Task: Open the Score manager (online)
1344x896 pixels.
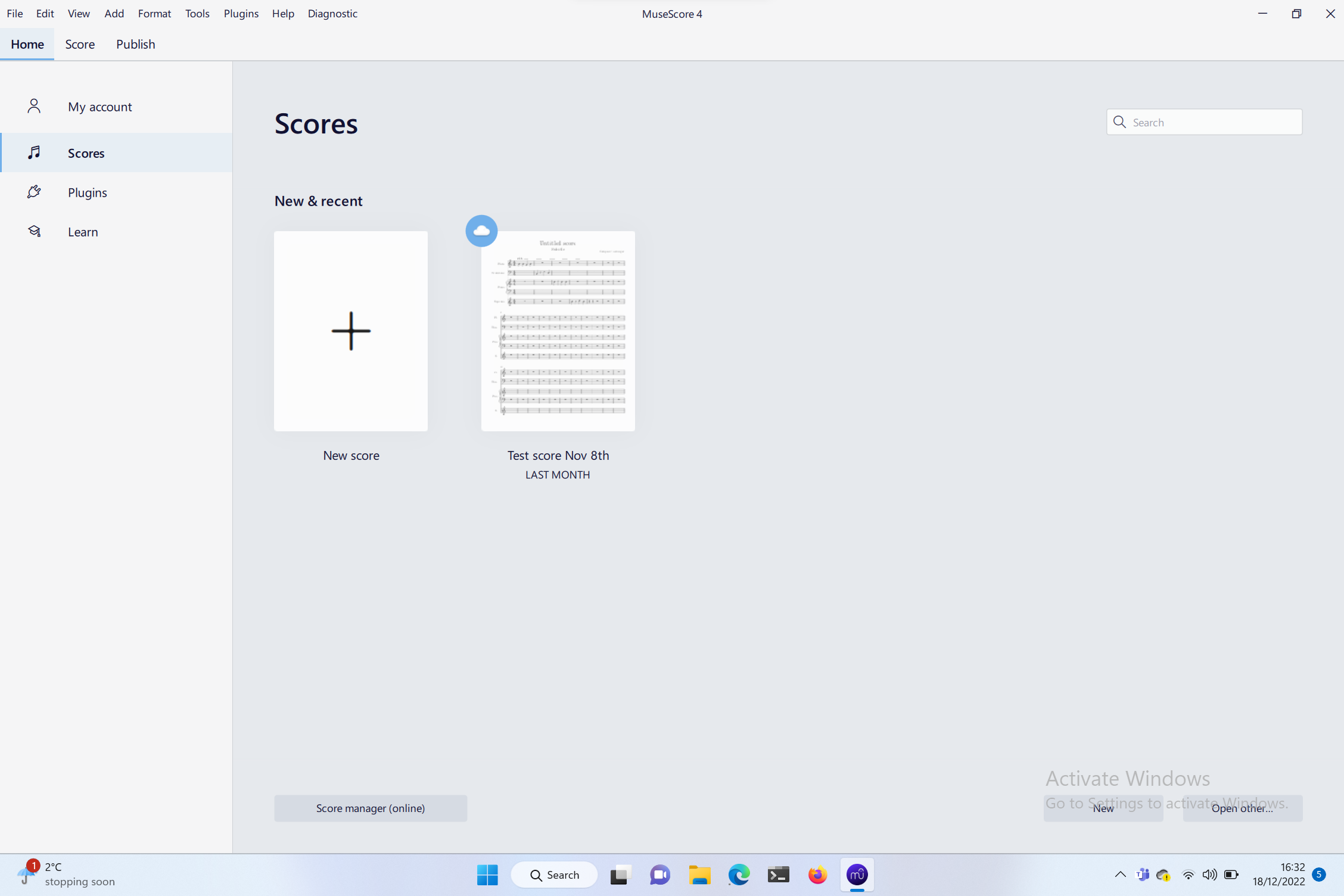Action: [x=370, y=808]
